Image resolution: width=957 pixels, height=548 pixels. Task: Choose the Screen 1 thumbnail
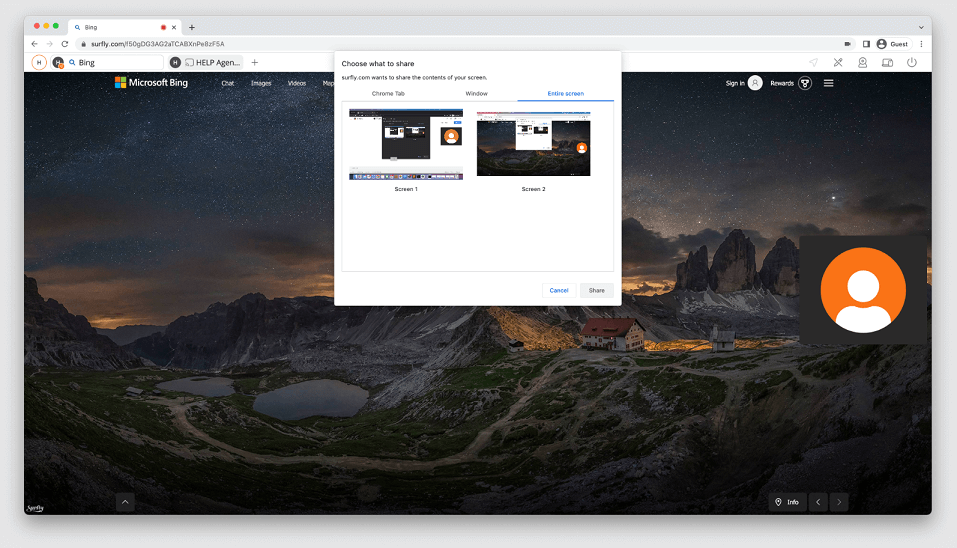pyautogui.click(x=406, y=145)
